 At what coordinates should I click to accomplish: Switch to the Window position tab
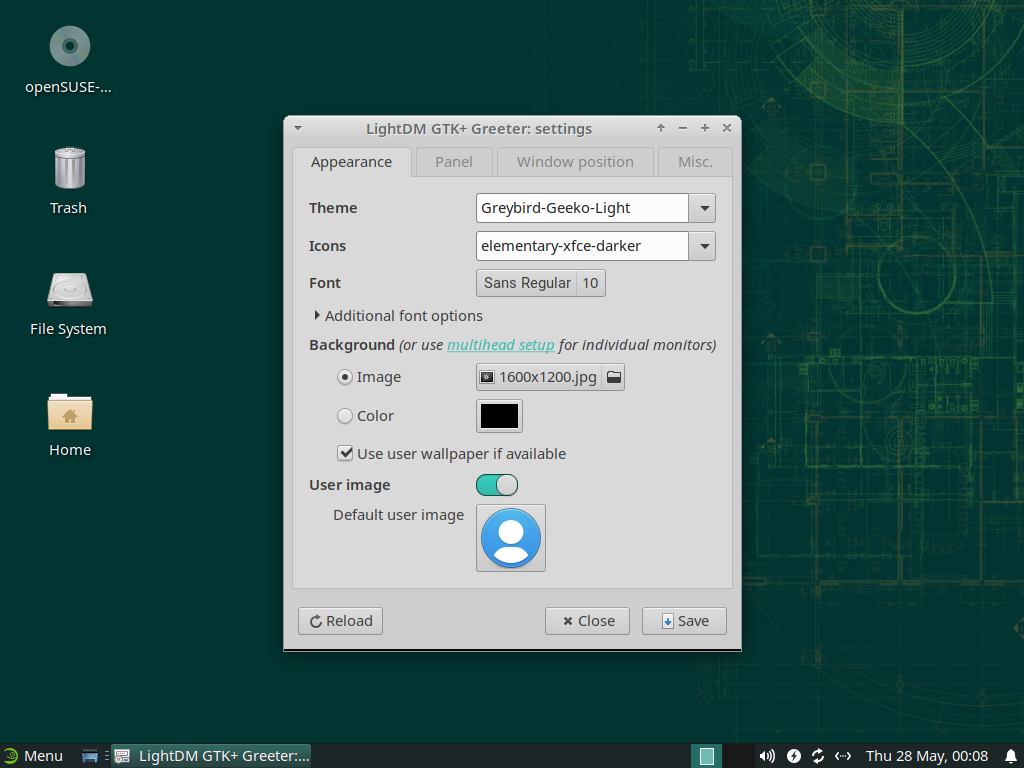[x=575, y=162]
